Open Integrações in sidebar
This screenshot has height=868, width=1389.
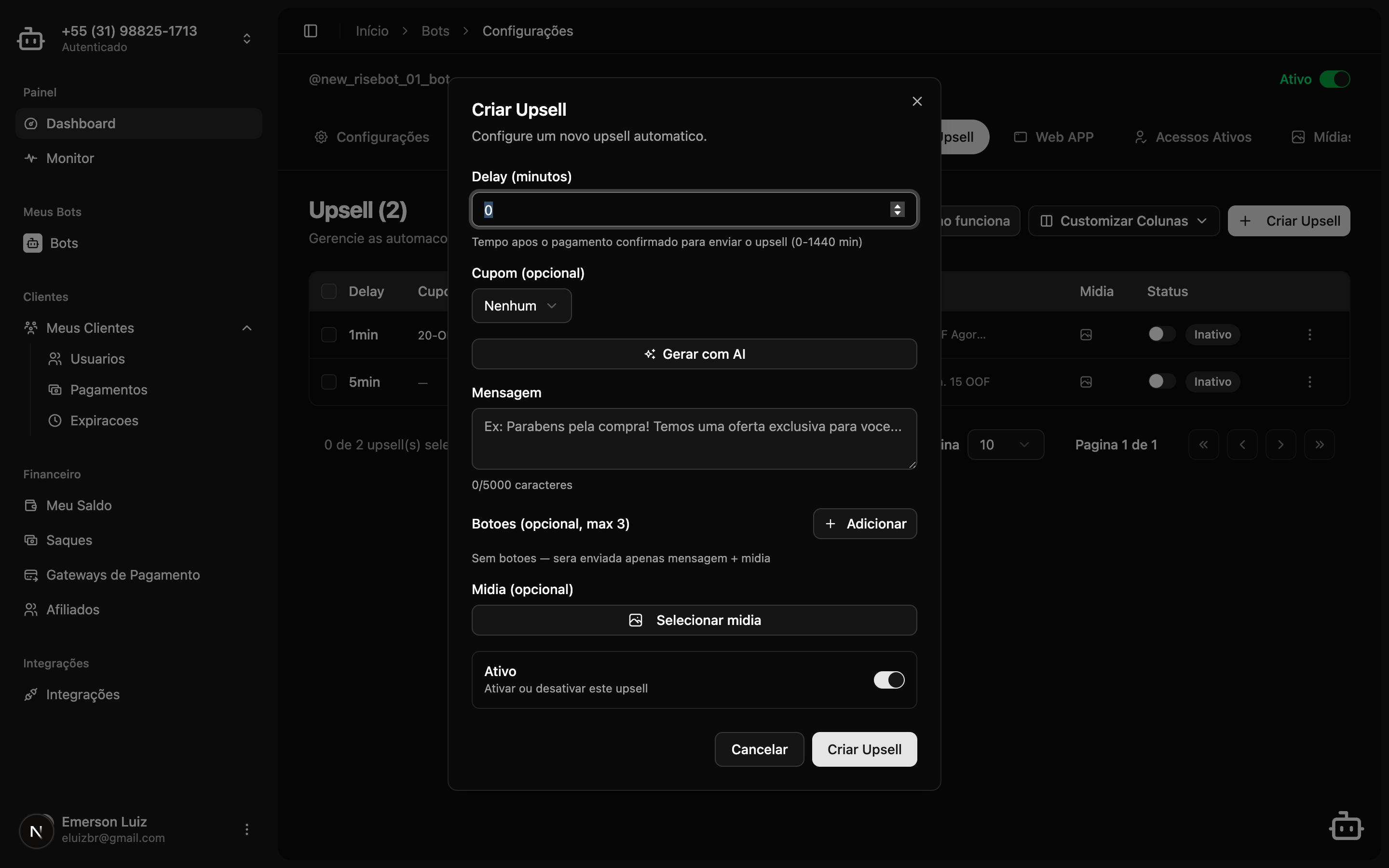click(139, 694)
